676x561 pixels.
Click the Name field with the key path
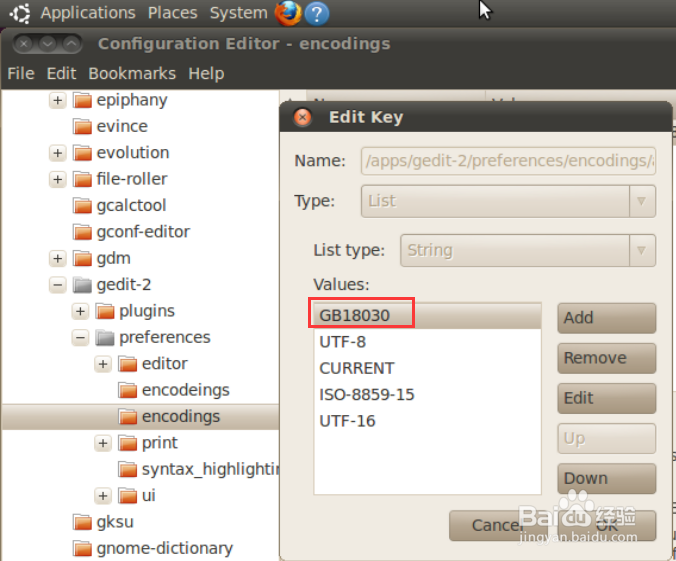[x=508, y=161]
